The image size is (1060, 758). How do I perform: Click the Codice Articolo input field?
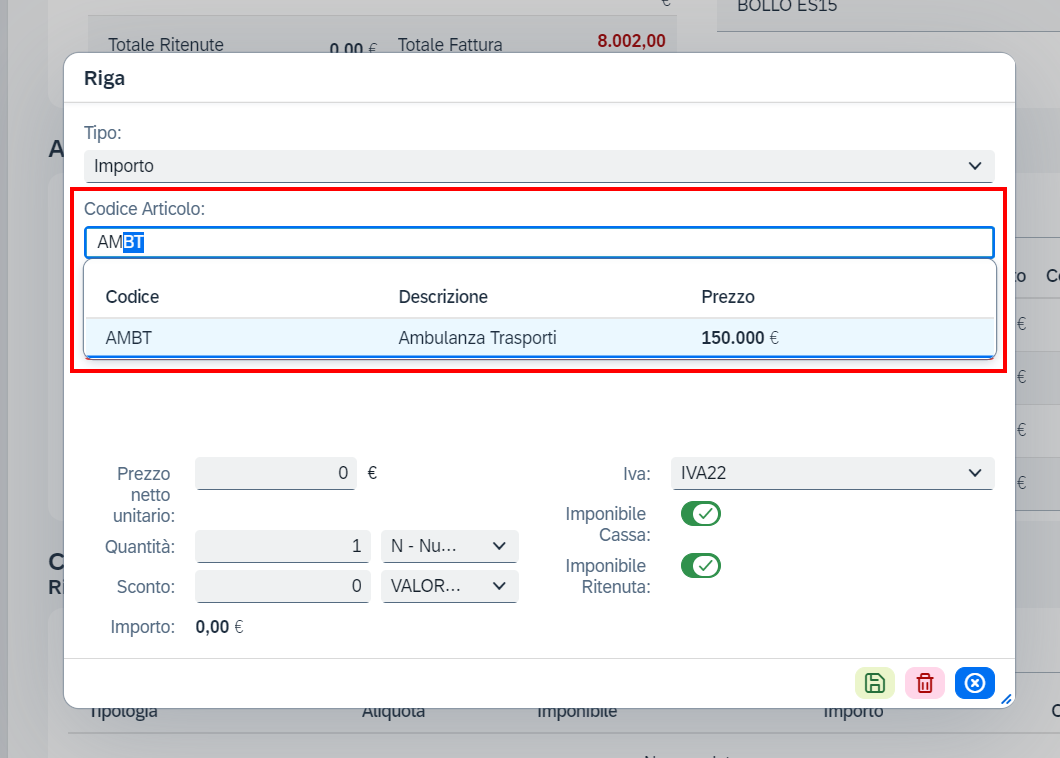coord(539,243)
